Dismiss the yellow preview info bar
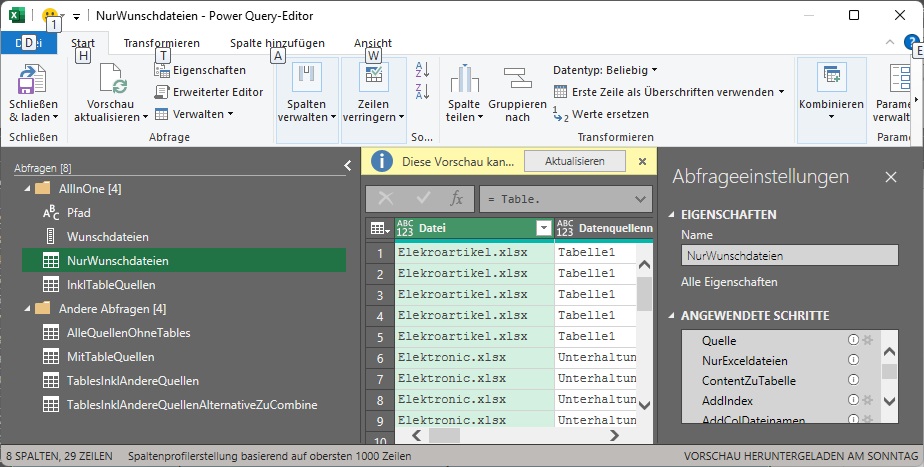 coord(642,161)
